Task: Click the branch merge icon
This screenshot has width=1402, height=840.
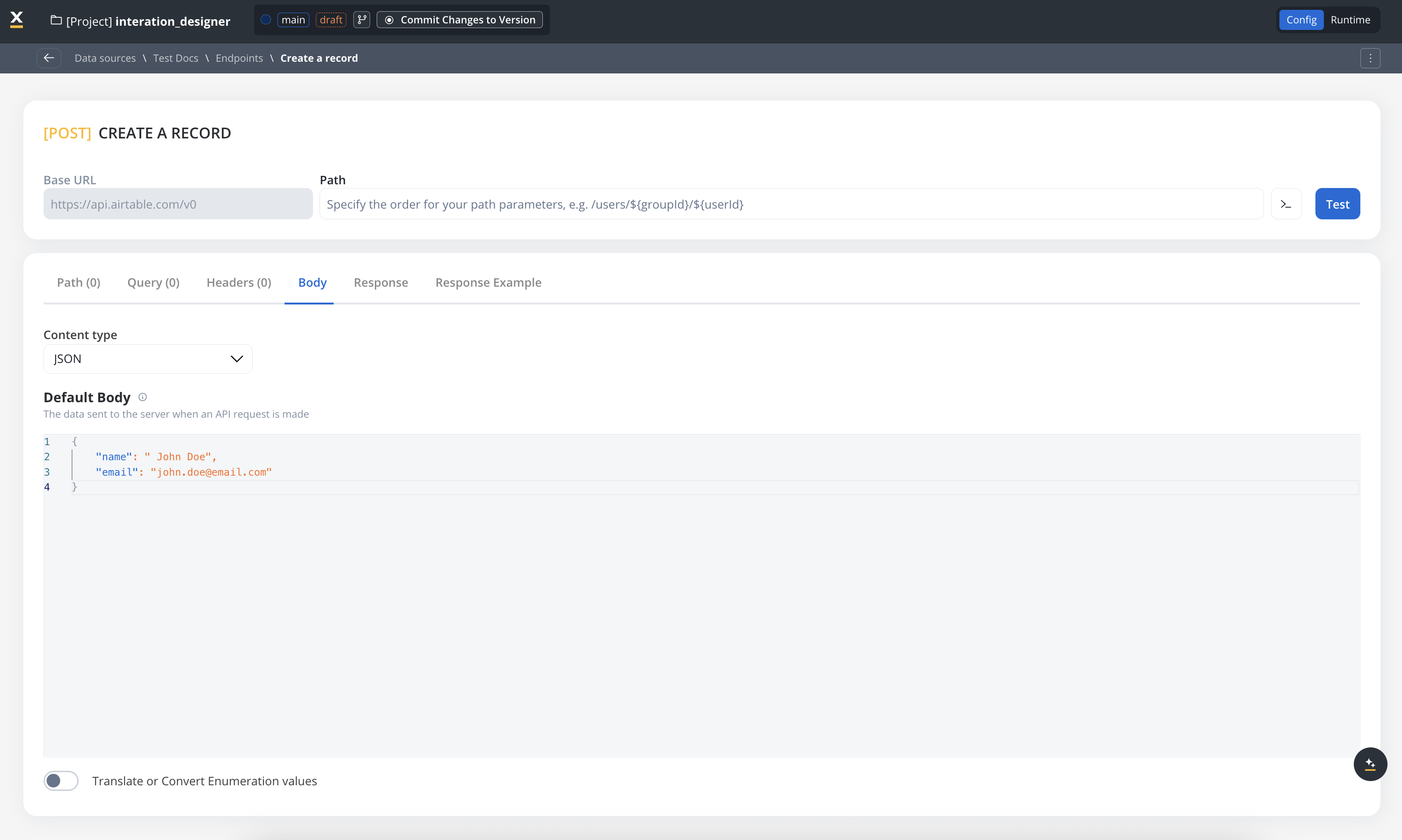Action: [x=361, y=20]
